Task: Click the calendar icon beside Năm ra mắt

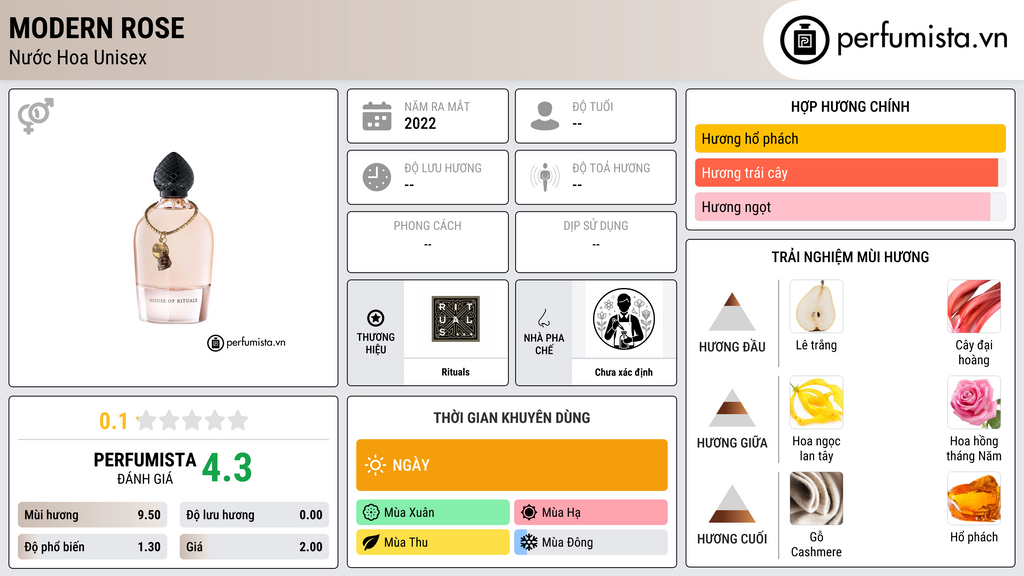Action: (x=377, y=116)
